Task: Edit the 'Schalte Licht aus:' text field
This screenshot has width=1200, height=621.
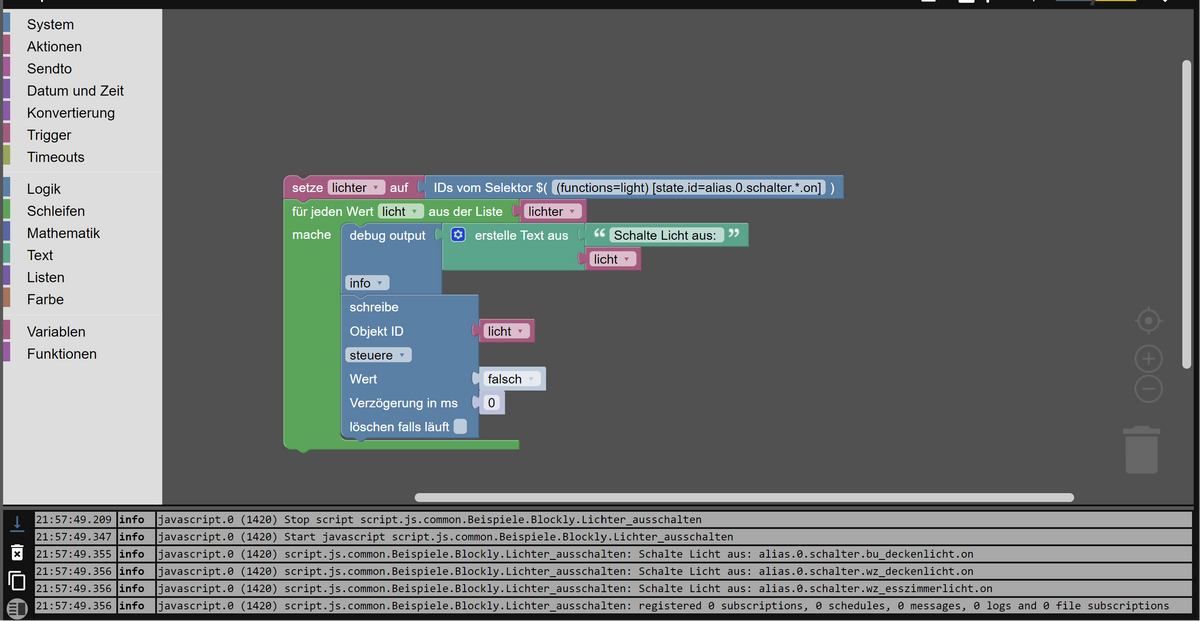Action: [665, 235]
